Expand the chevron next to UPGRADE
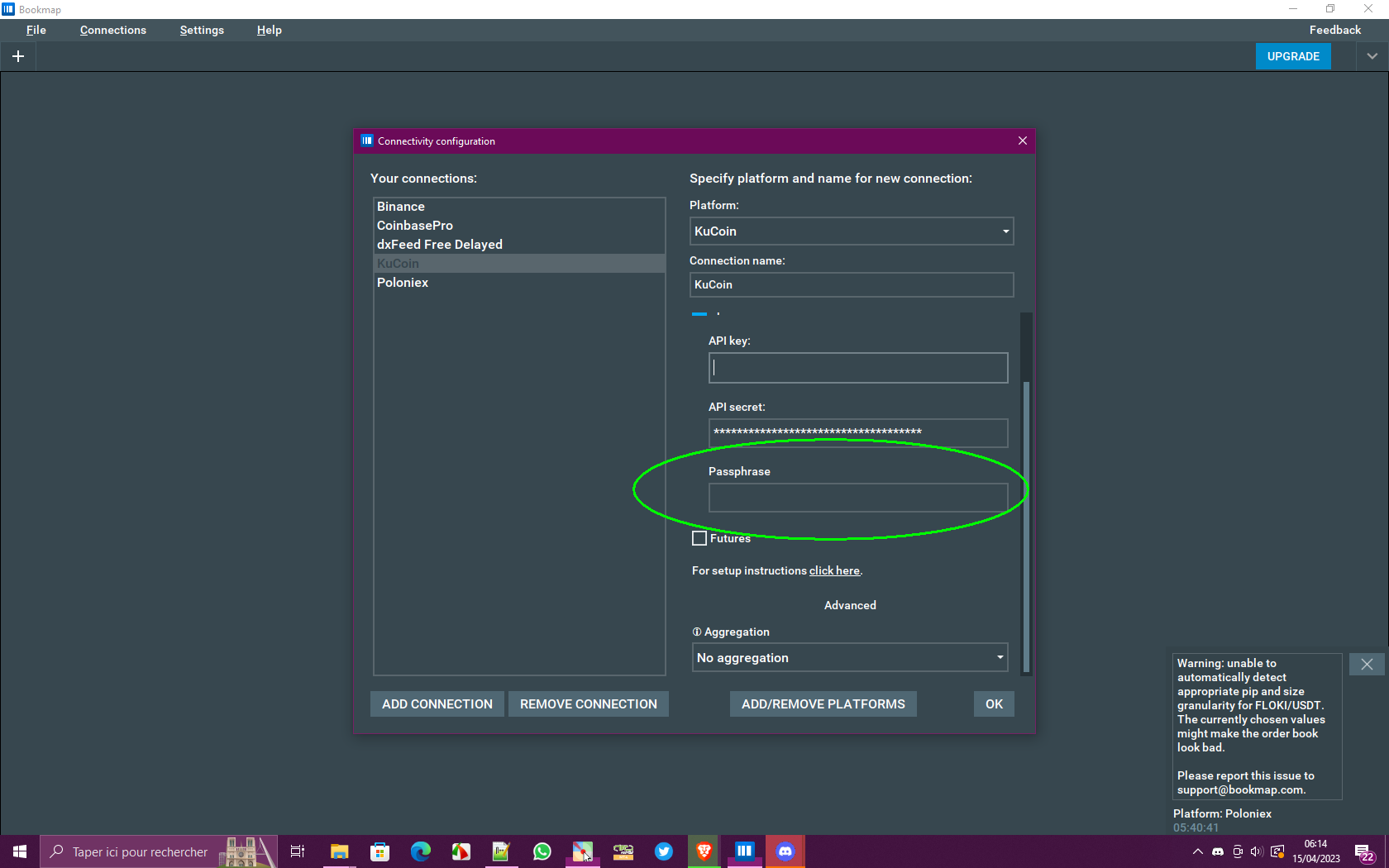Screen dimensions: 1389x868 (1372, 56)
